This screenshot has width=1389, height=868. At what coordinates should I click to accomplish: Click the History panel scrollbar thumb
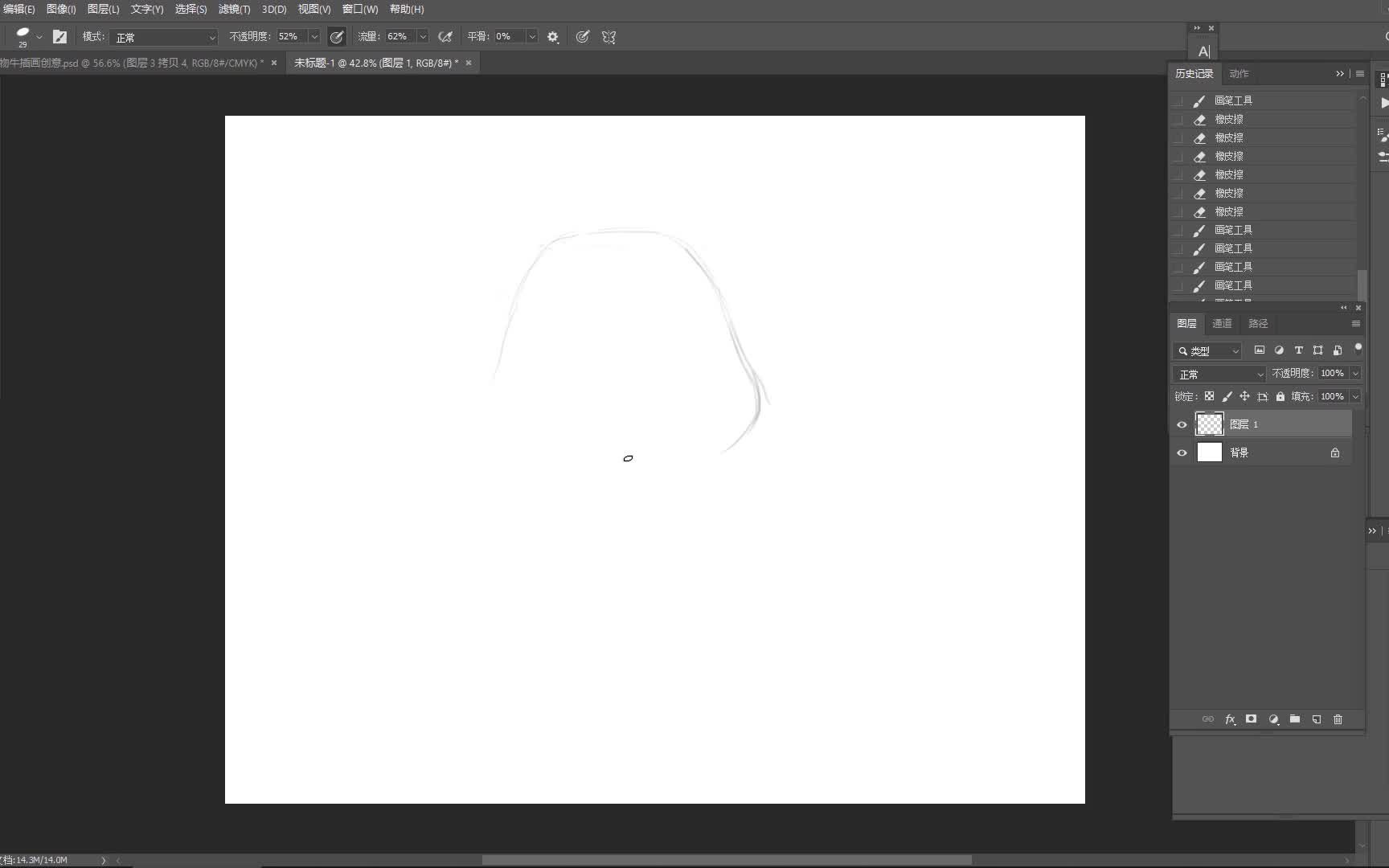point(1362,284)
